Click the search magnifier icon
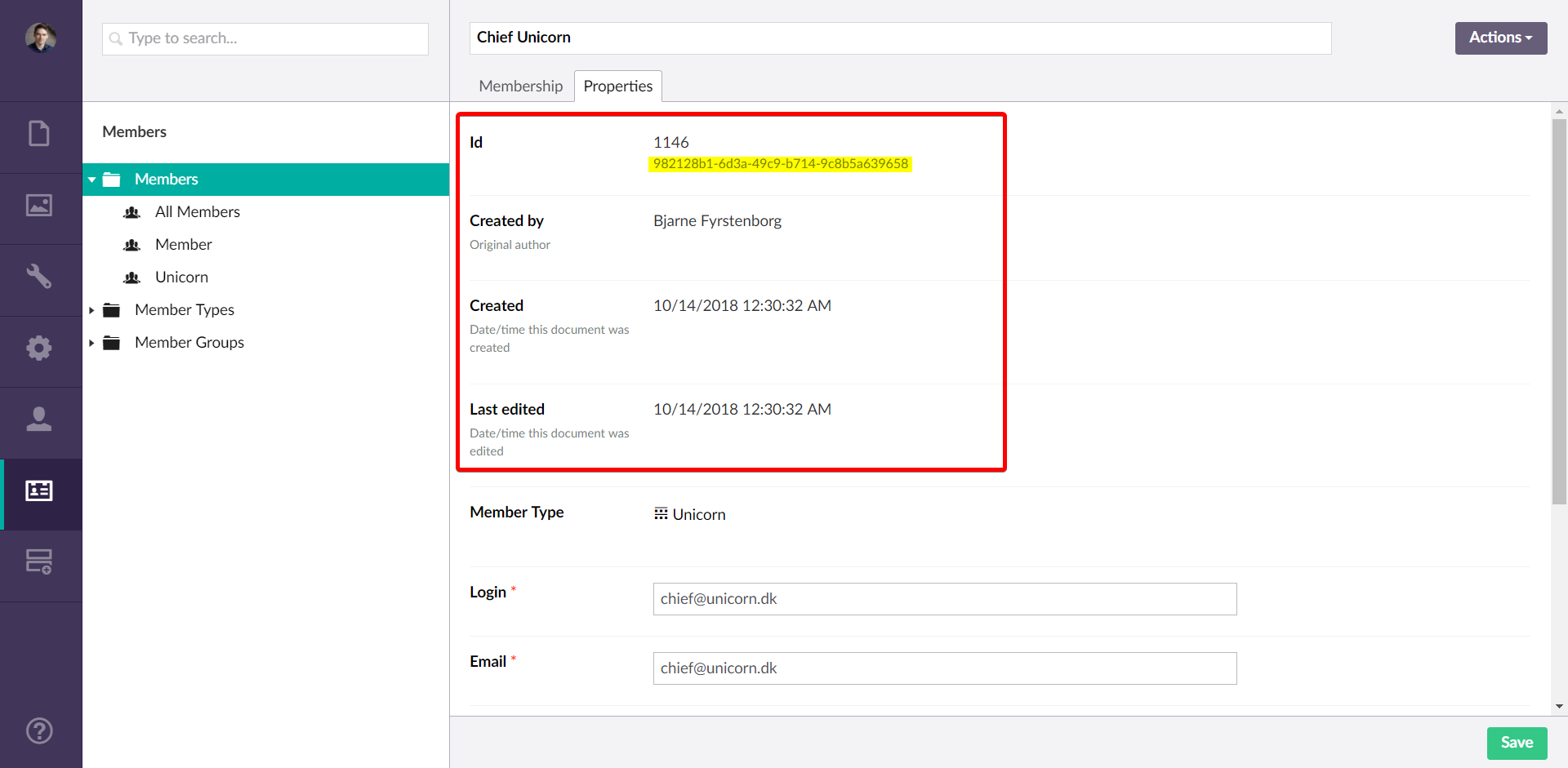This screenshot has width=1568, height=768. pyautogui.click(x=116, y=38)
